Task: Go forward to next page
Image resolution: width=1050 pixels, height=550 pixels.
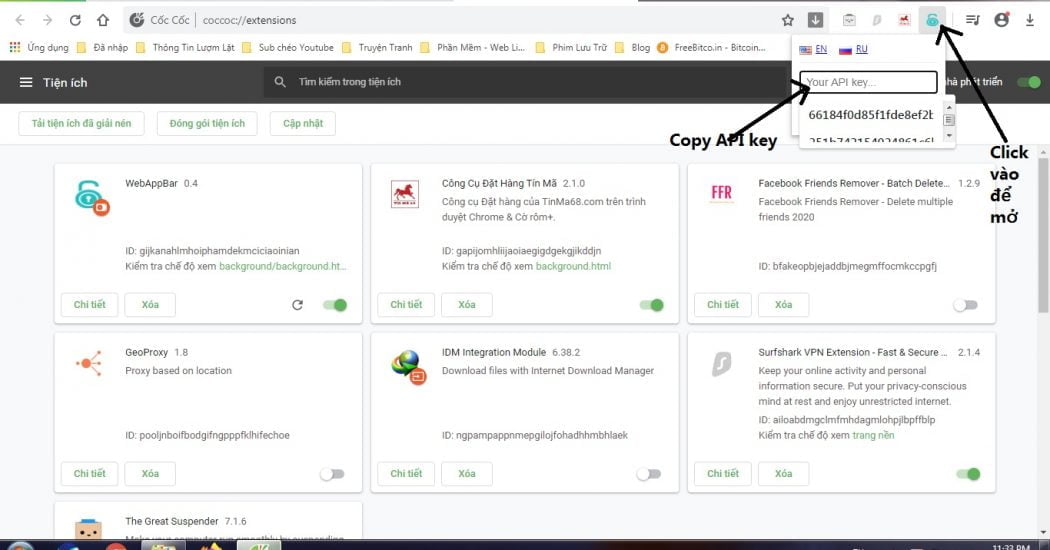Action: point(48,20)
